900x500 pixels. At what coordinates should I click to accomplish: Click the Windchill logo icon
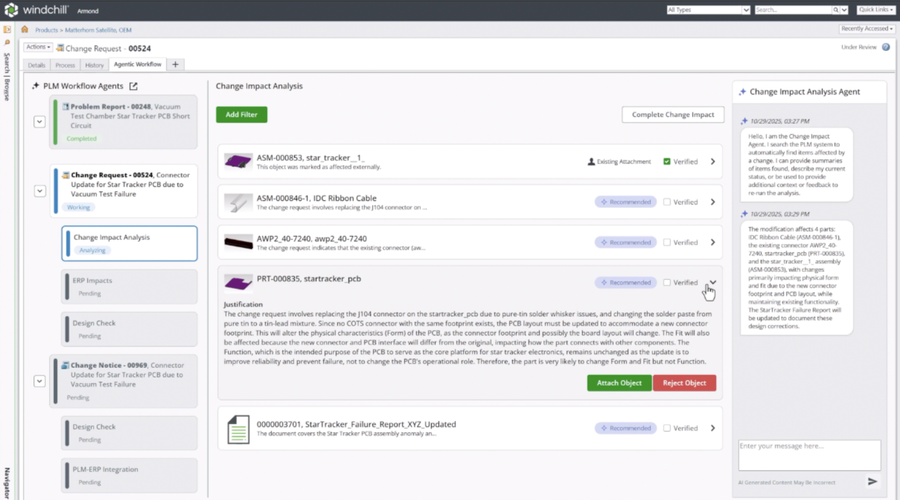pyautogui.click(x=10, y=9)
